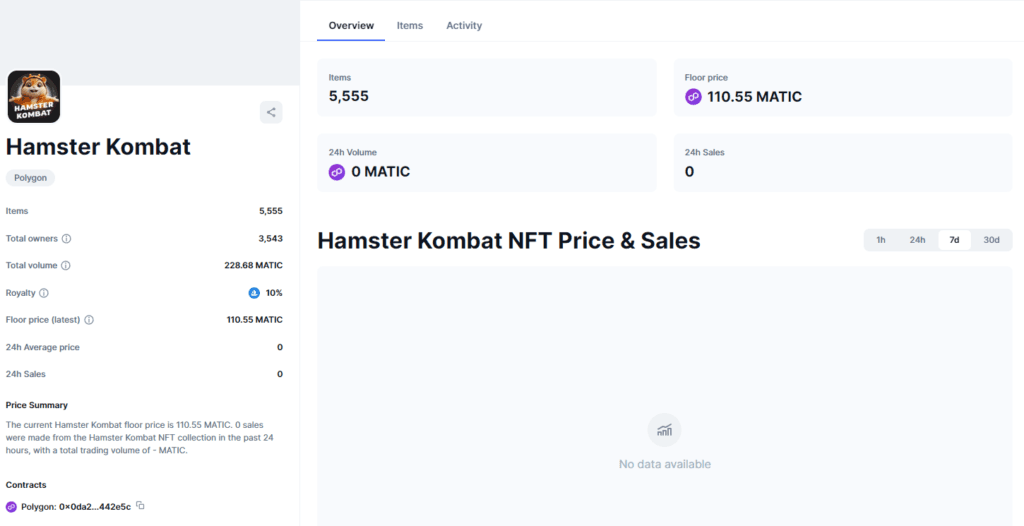Click the 24h Sales card label
The height and width of the screenshot is (526, 1024).
705,152
